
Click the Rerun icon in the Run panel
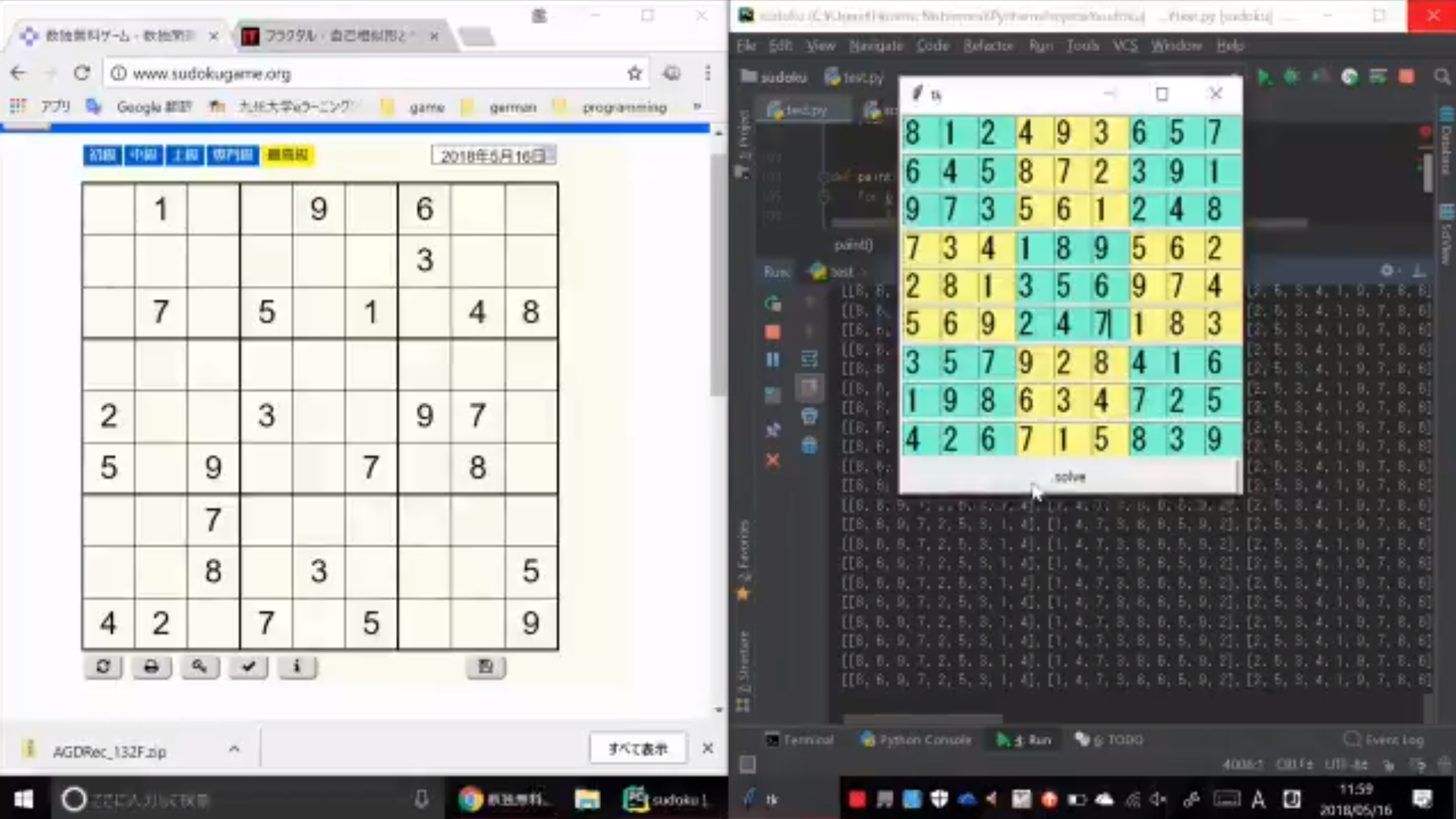772,304
